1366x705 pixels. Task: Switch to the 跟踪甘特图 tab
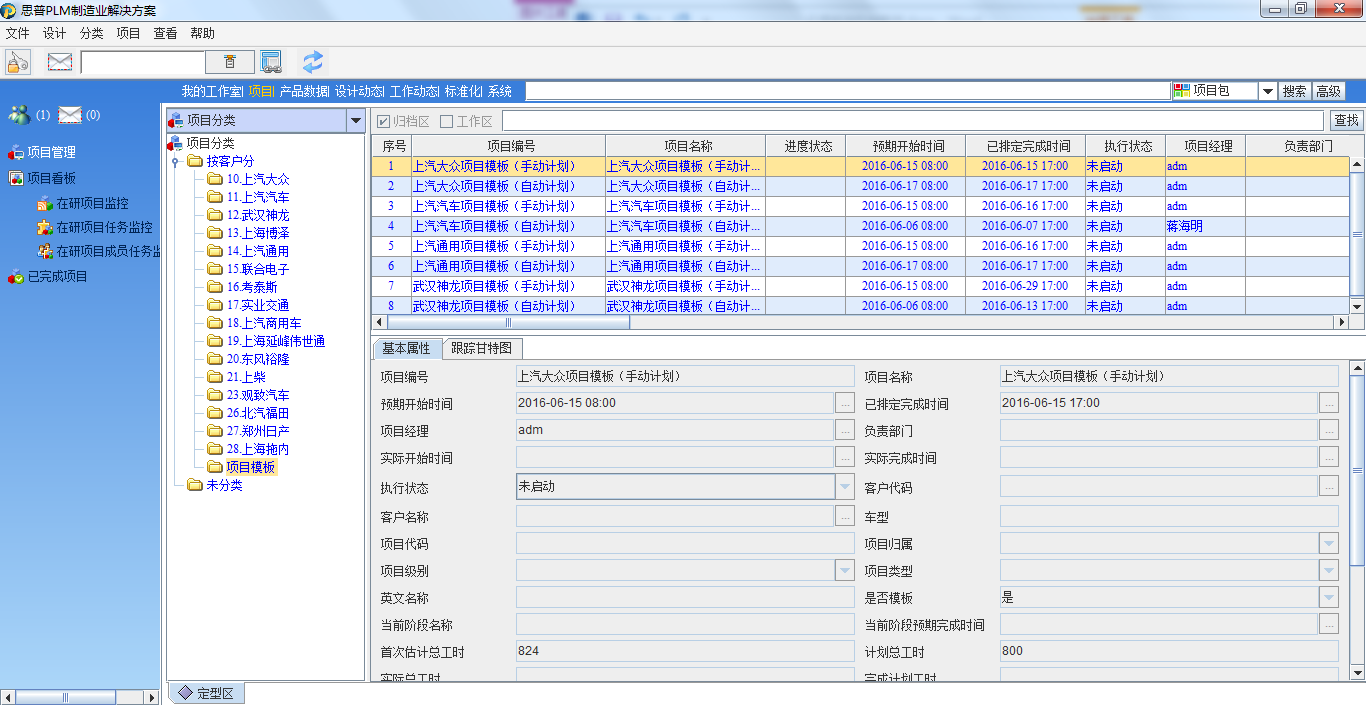point(481,349)
